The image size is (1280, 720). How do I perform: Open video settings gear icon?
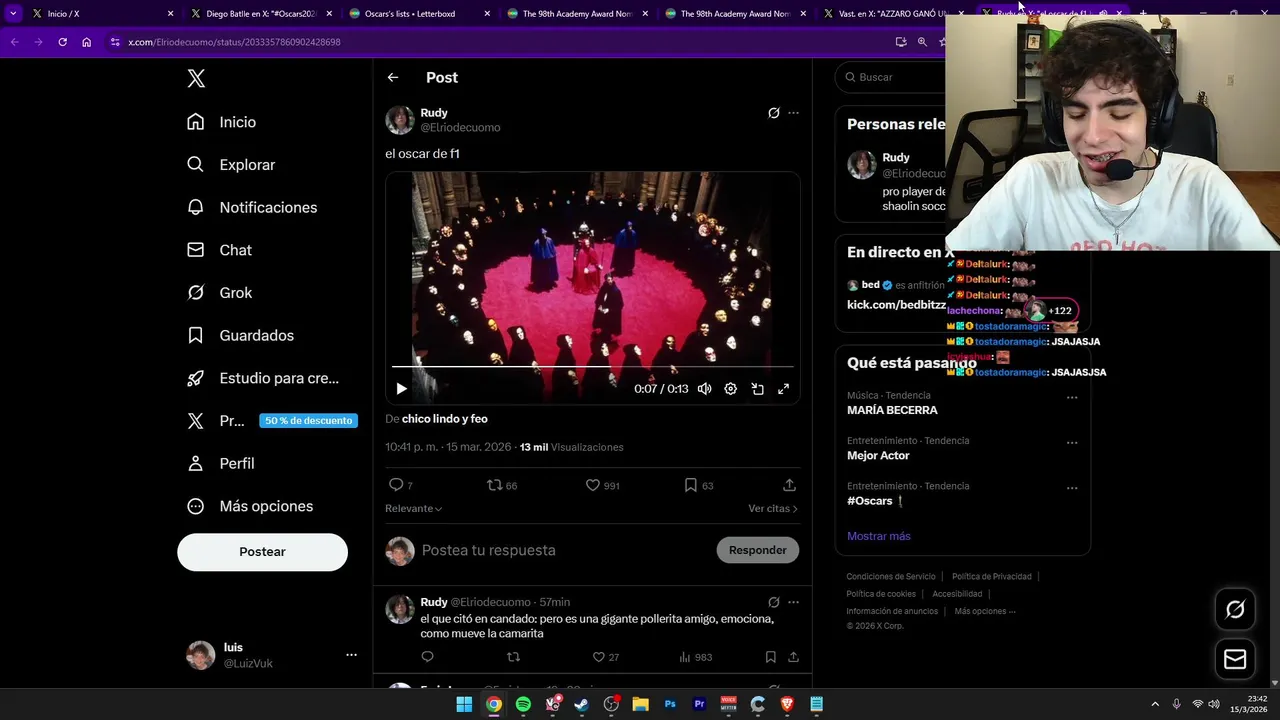730,389
